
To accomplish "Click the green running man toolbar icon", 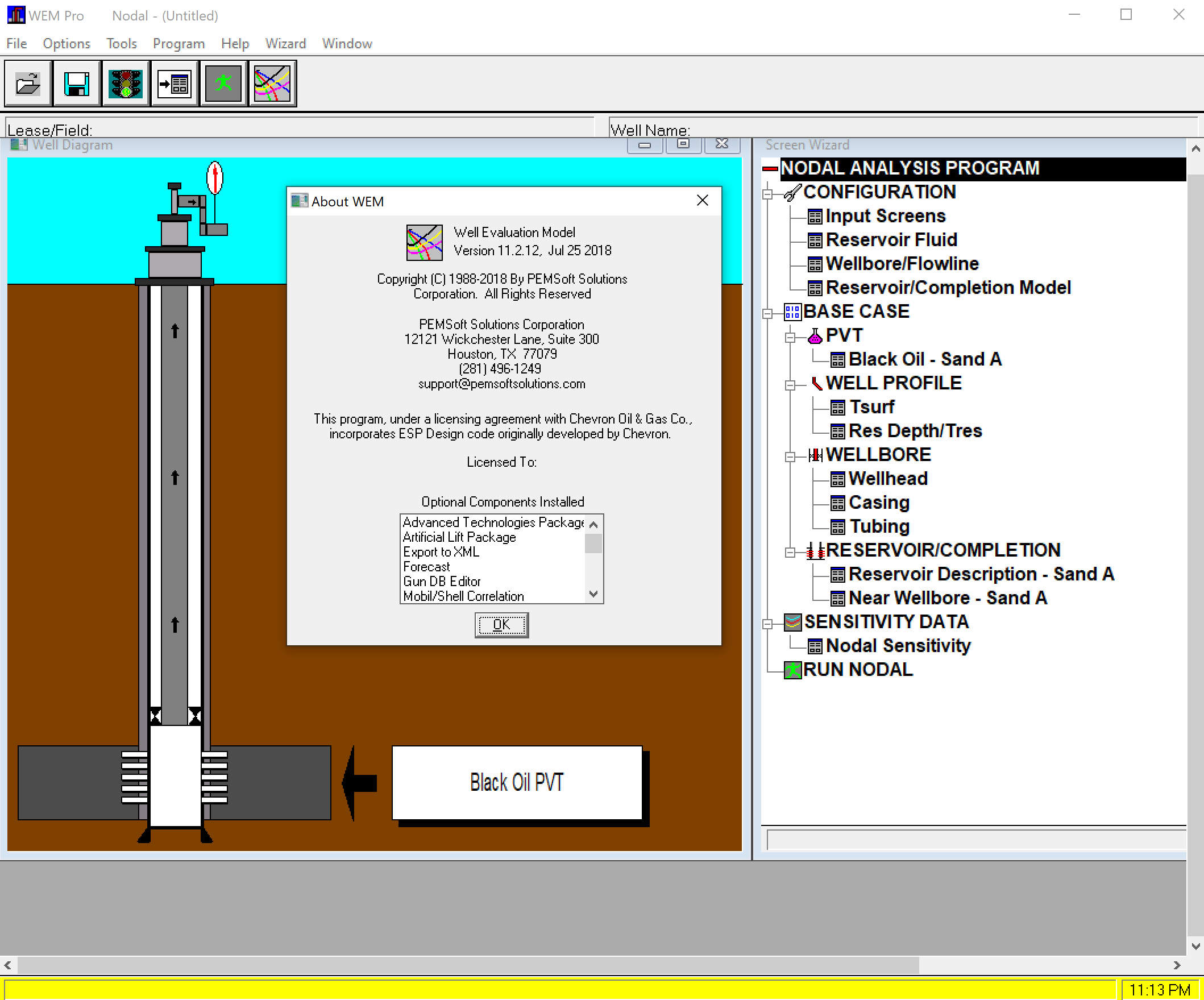I will click(x=223, y=84).
